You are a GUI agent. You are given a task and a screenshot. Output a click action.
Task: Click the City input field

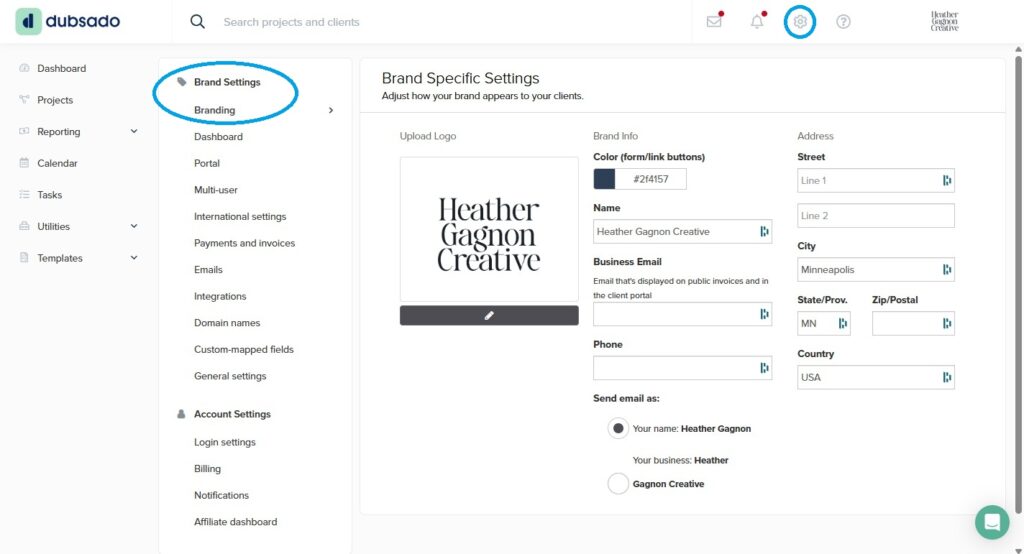pos(868,270)
